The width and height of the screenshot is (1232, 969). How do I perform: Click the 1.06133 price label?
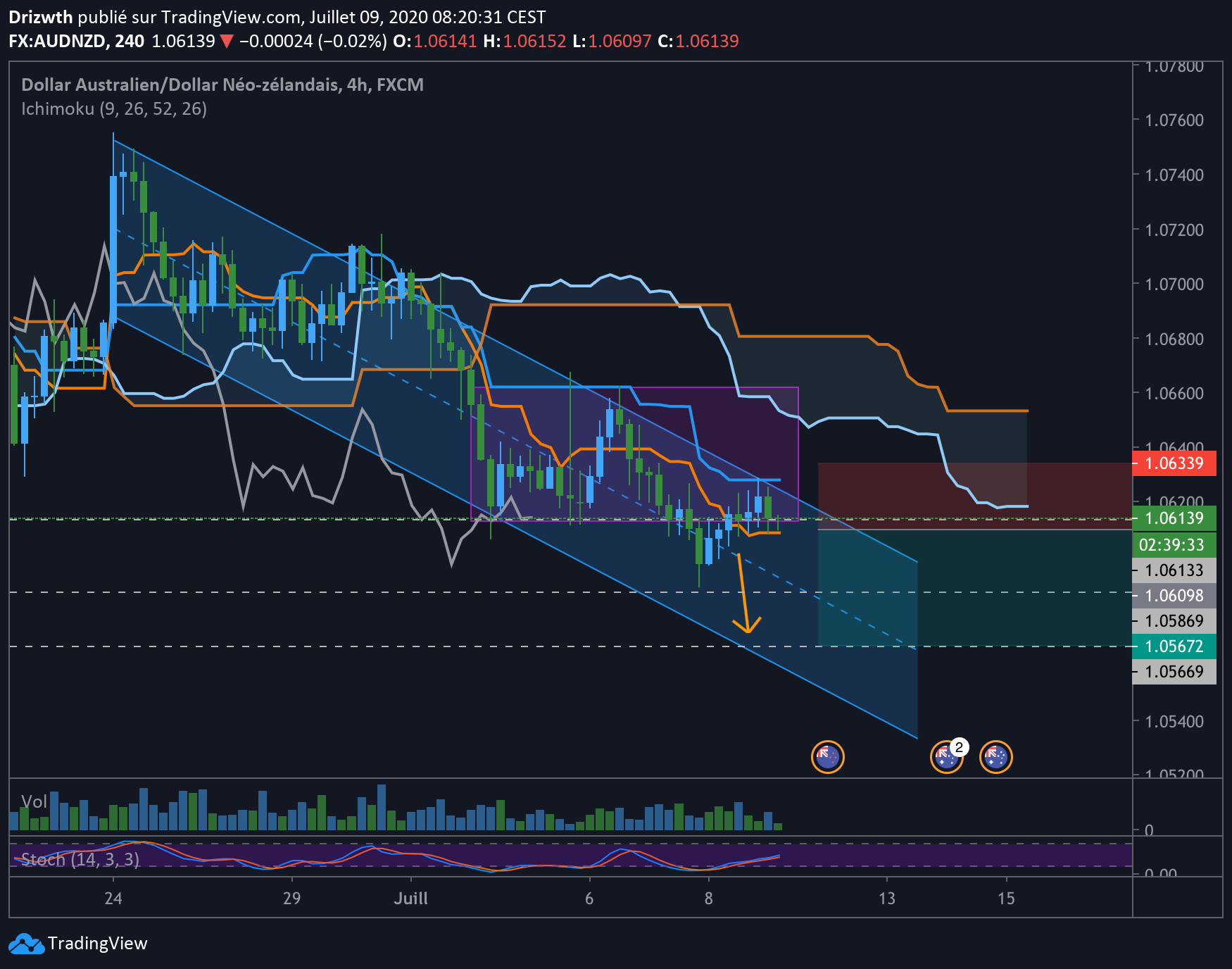click(1174, 570)
